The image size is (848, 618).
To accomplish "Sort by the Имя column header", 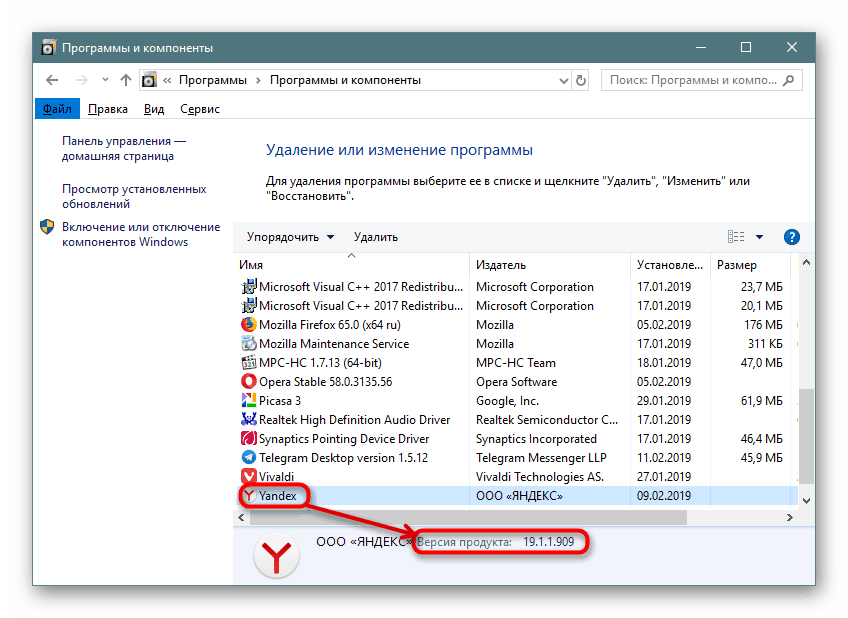I will [x=352, y=265].
